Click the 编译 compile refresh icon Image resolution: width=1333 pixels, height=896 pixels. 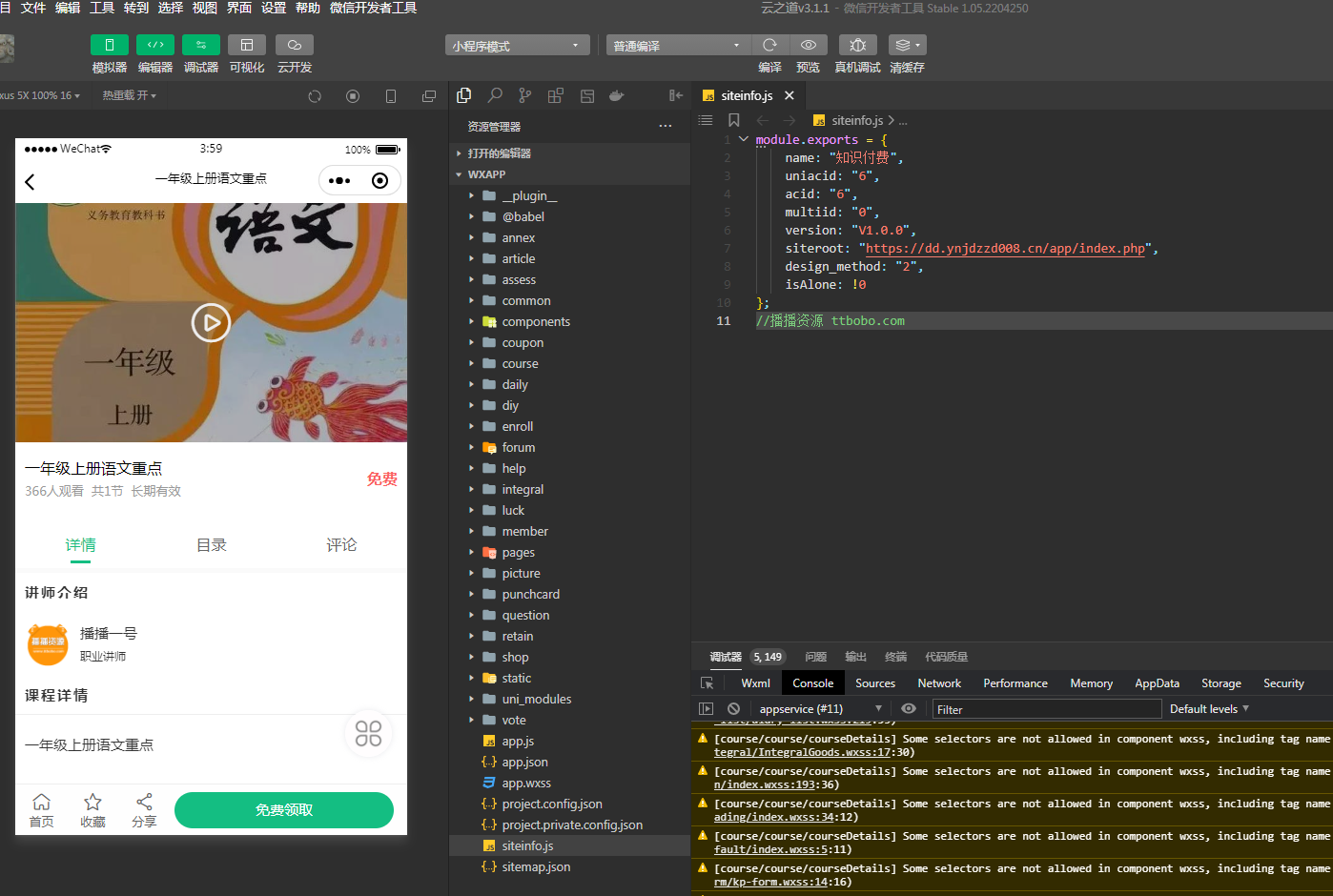[x=770, y=45]
